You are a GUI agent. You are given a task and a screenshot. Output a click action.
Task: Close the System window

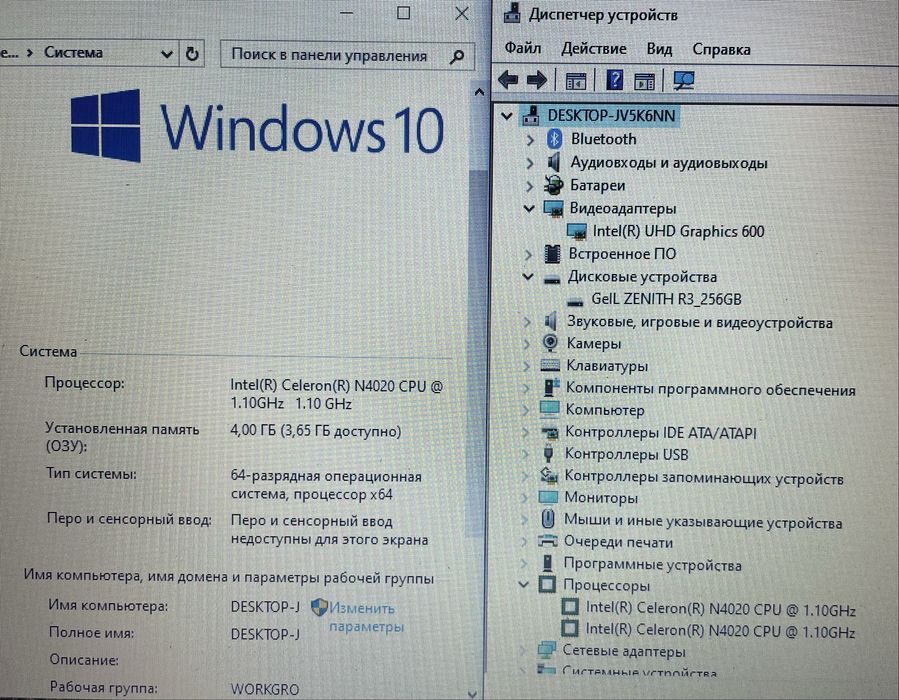click(x=462, y=13)
